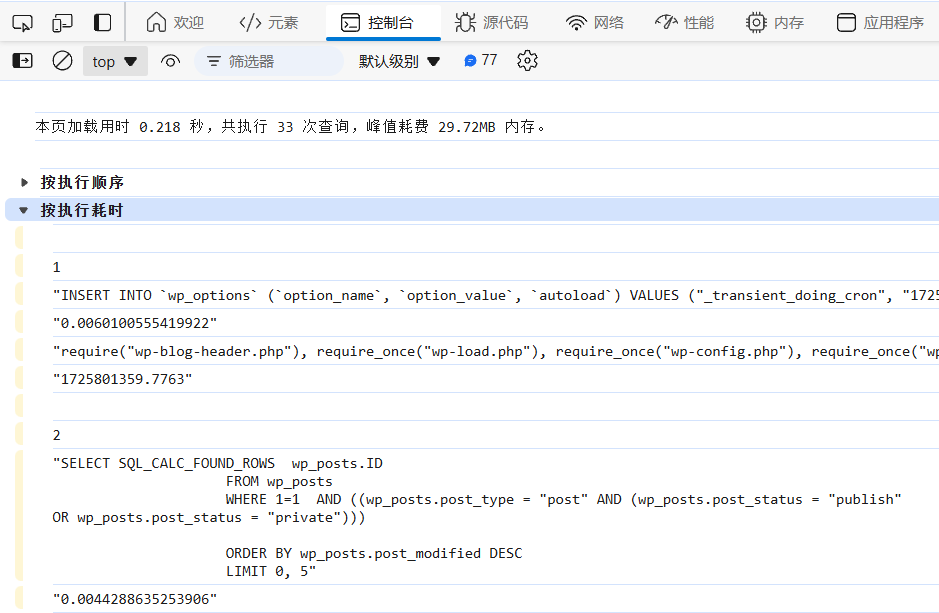Image resolution: width=939 pixels, height=613 pixels.
Task: Clear the console with the circle-slash icon
Action: (62, 60)
